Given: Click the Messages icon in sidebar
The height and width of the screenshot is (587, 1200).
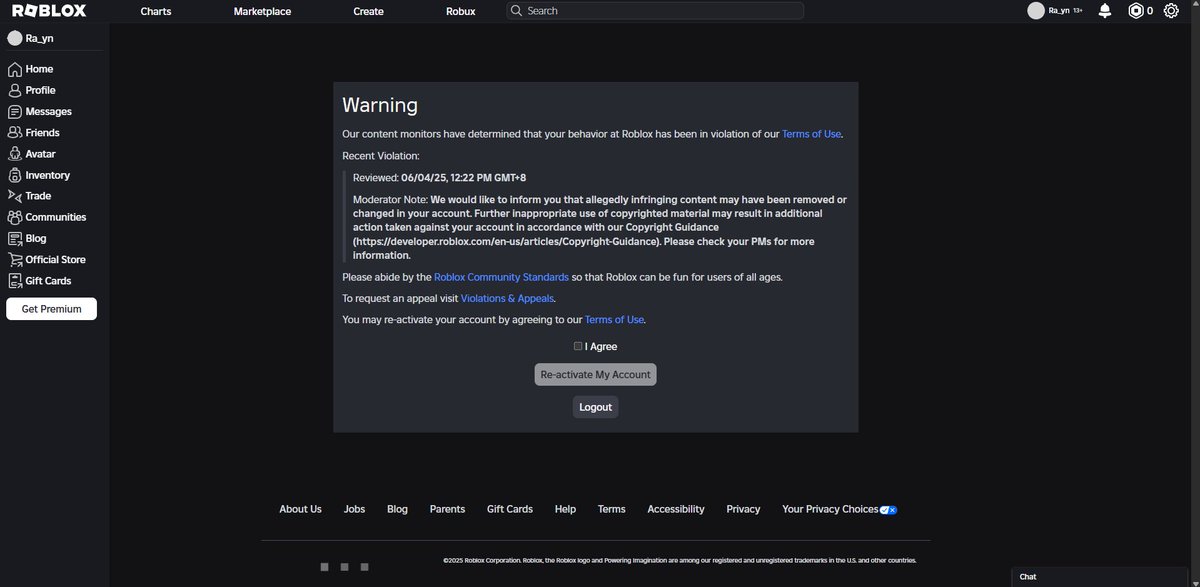Looking at the screenshot, I should (x=15, y=112).
